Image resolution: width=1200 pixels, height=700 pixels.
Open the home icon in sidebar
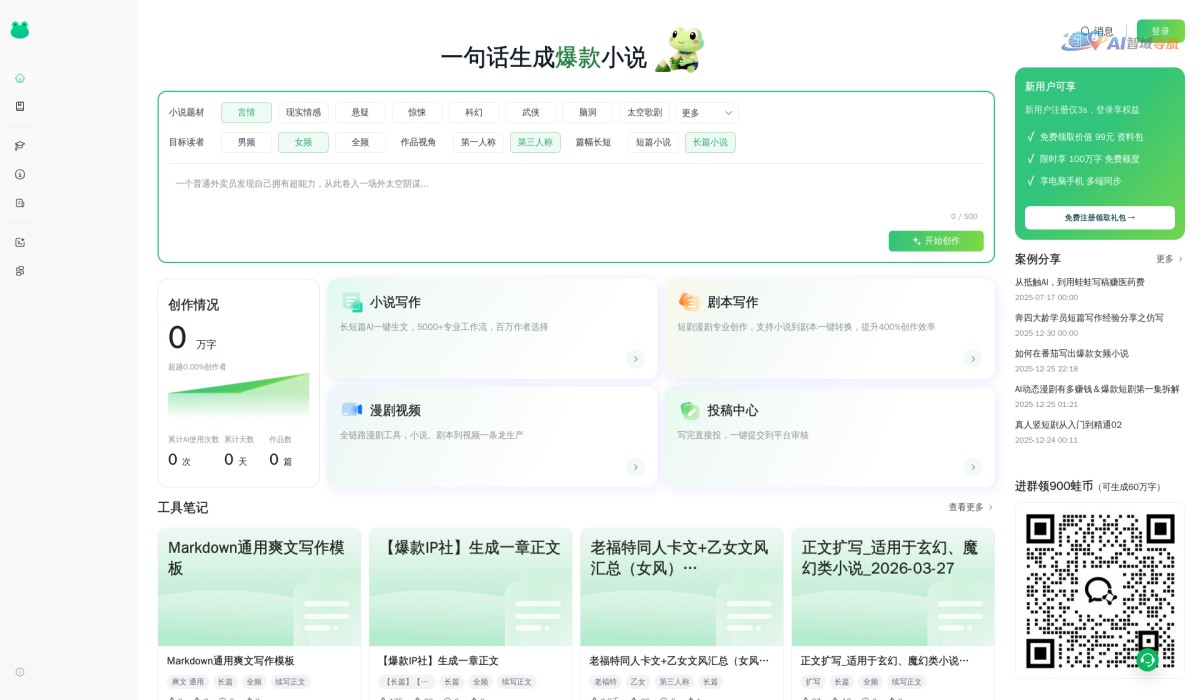(x=20, y=78)
